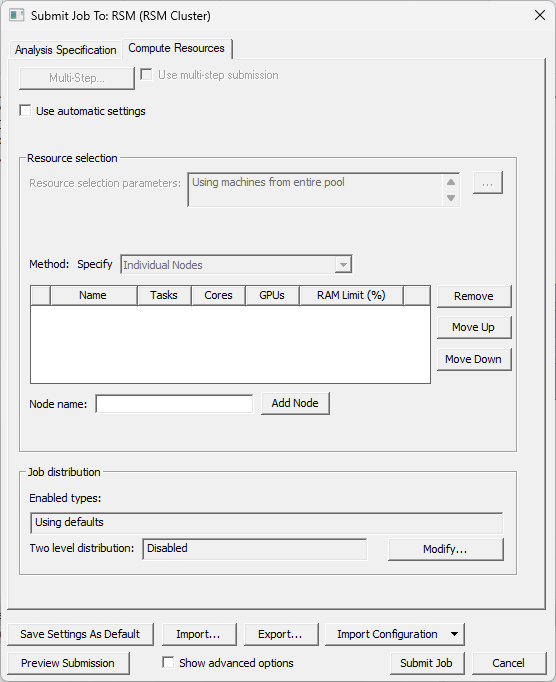Screen dimensions: 556x682
Task: Close the Submit Job dialog
Action: (x=539, y=15)
